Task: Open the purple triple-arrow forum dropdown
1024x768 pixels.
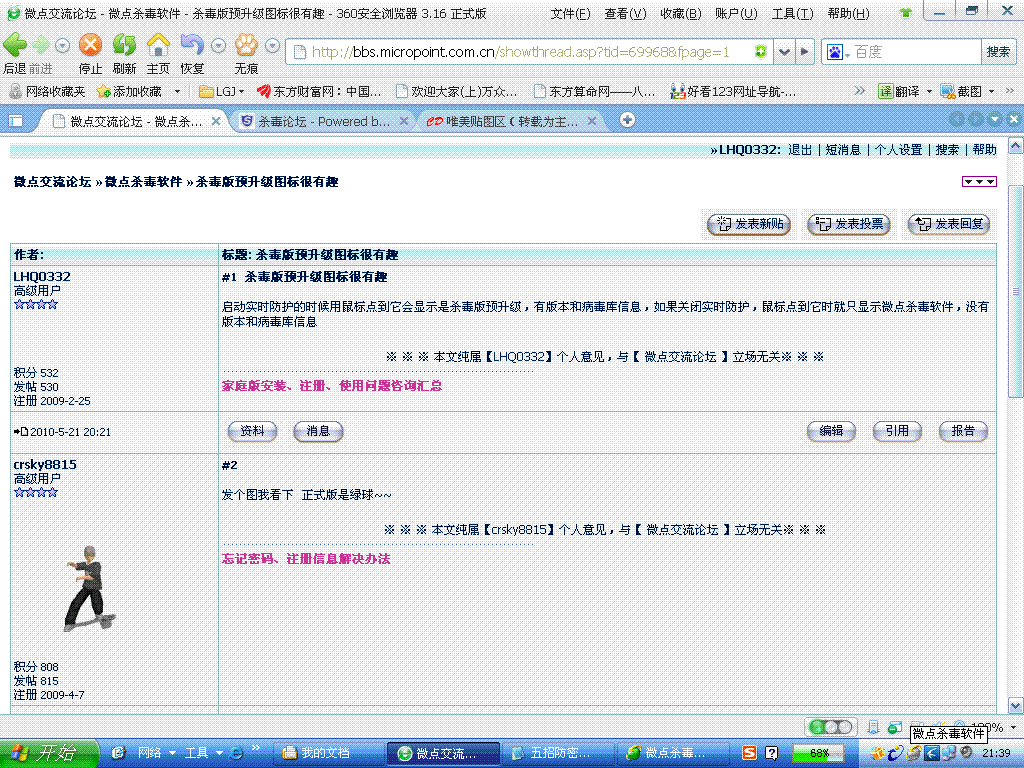Action: click(979, 182)
